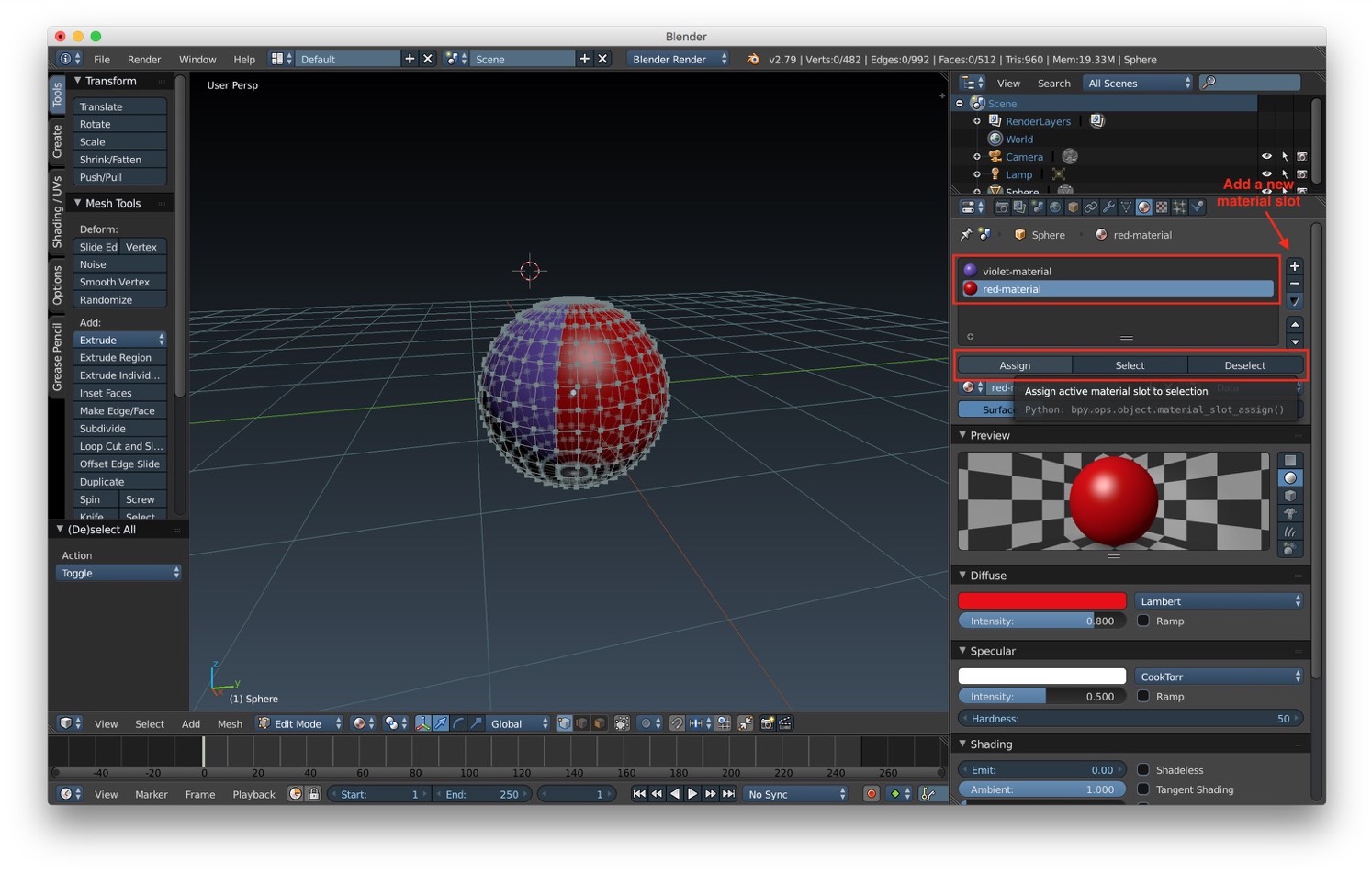The width and height of the screenshot is (1372, 873).
Task: Open the Constraints properties chain icon
Action: click(1091, 207)
